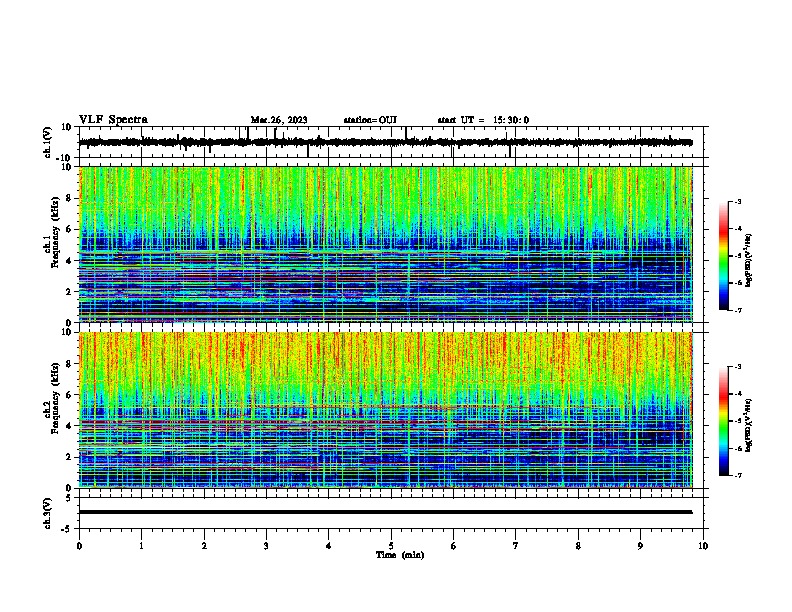792x612 pixels.
Task: Click the ch.1 "Frequency (kHz)" axis title
Action: 55,232
